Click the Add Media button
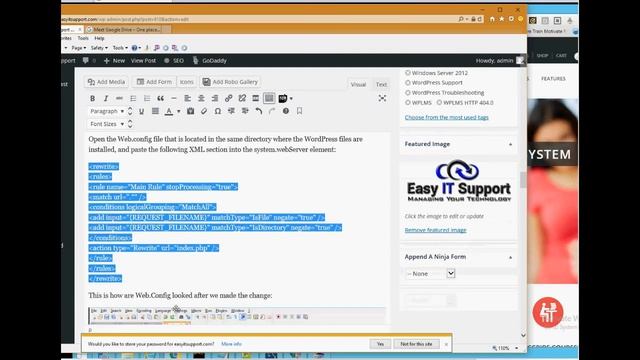Viewport: 640px width, 360px height. [x=106, y=82]
